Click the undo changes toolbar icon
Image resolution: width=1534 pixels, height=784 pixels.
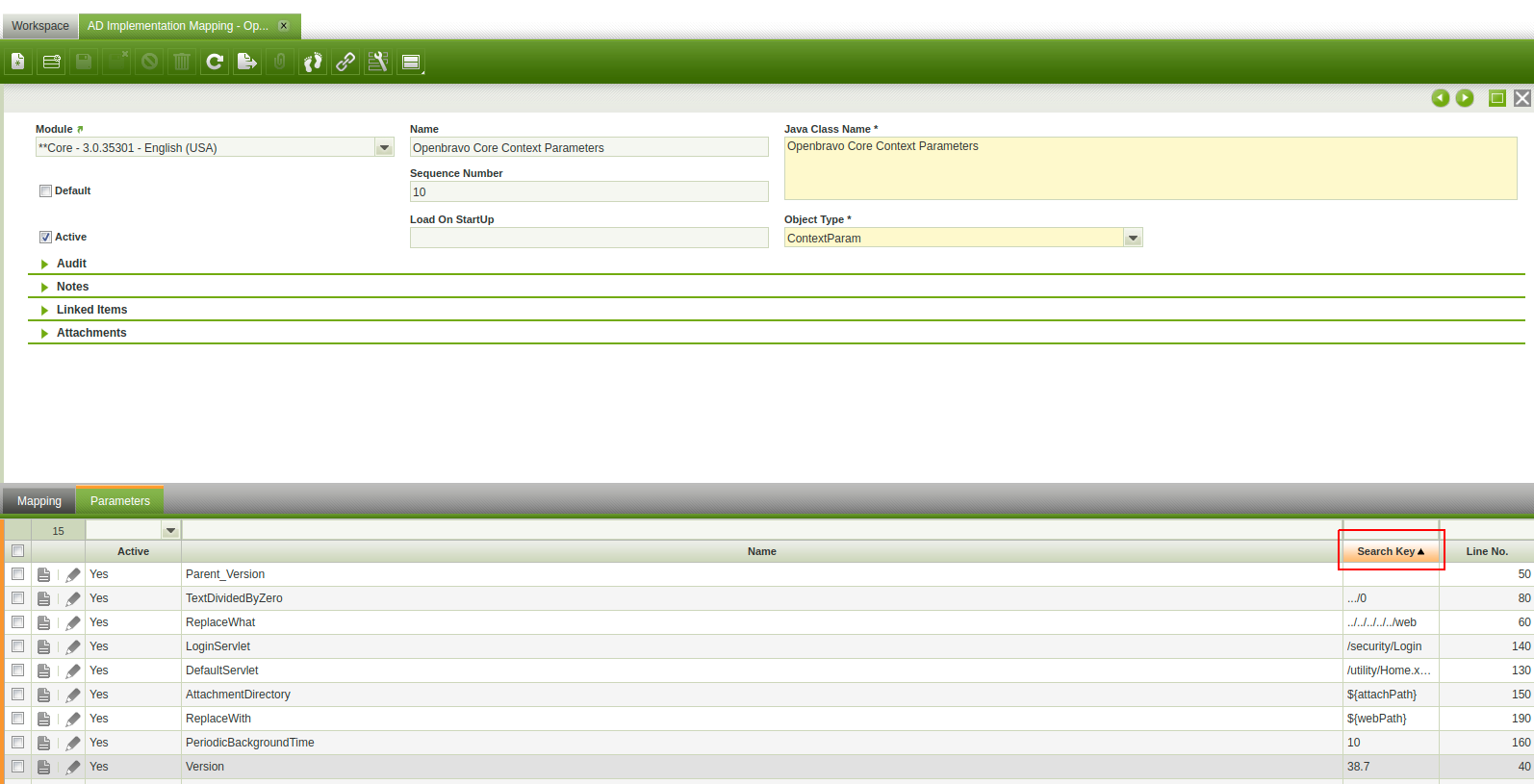click(x=150, y=62)
